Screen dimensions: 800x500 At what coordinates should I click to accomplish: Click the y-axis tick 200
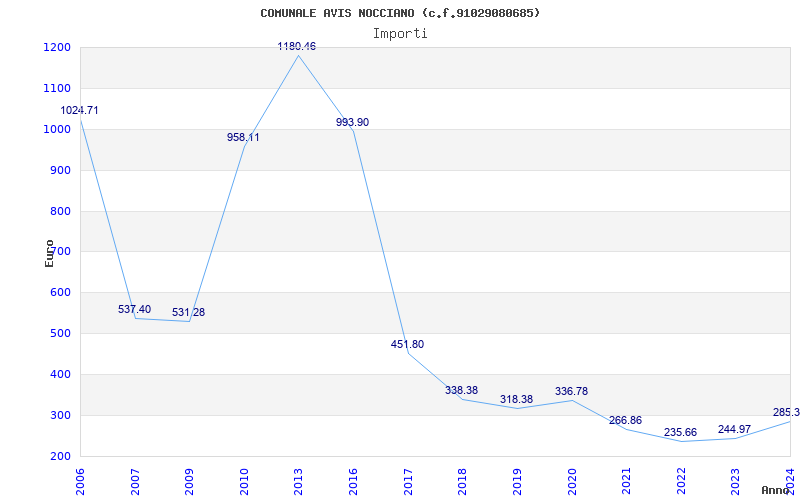[x=63, y=457]
